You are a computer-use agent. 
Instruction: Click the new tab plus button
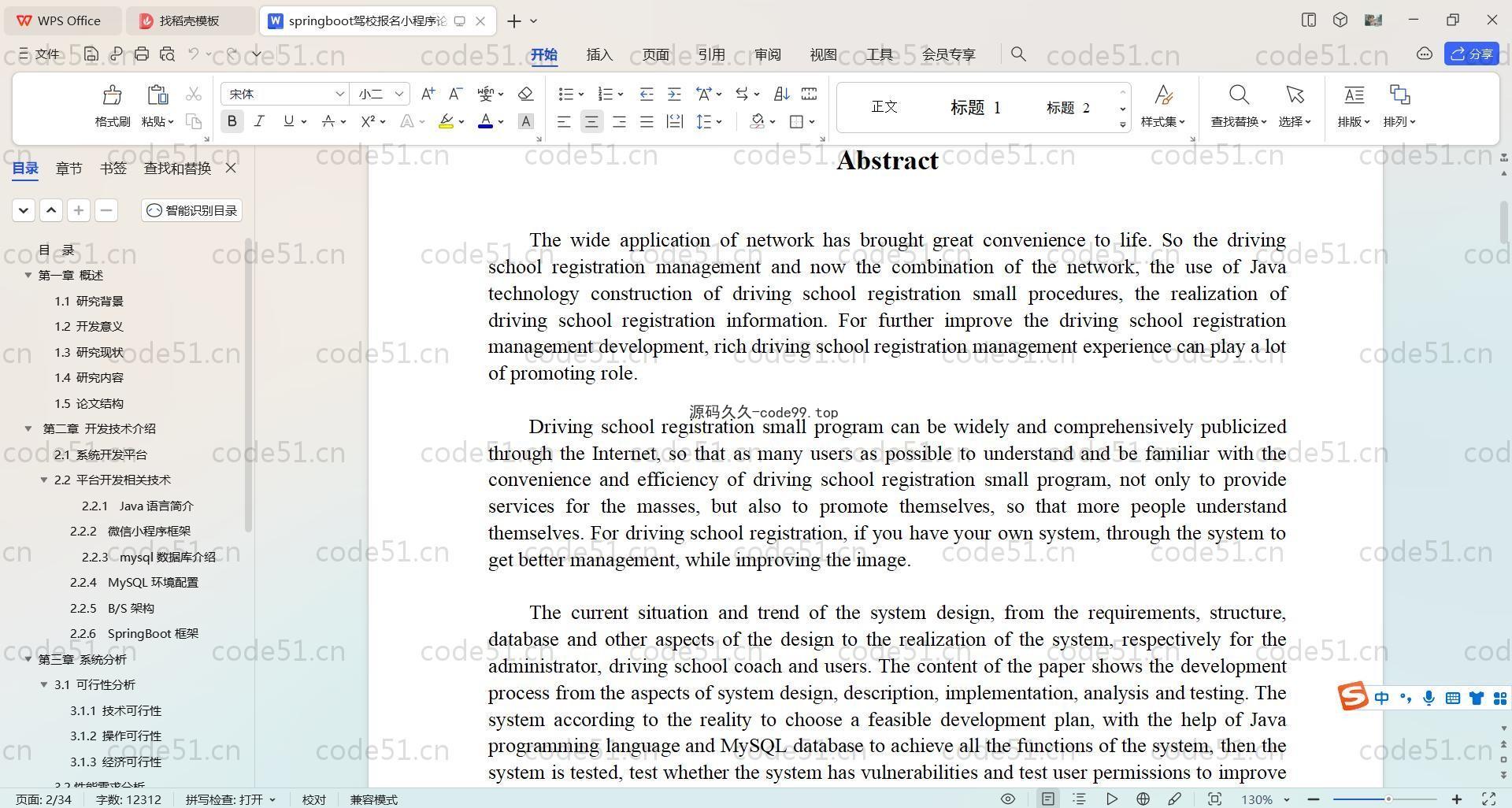(x=514, y=21)
